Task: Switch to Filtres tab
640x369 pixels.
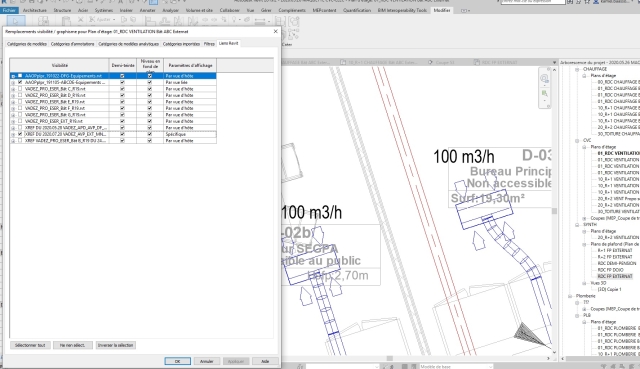Action: click(x=209, y=44)
